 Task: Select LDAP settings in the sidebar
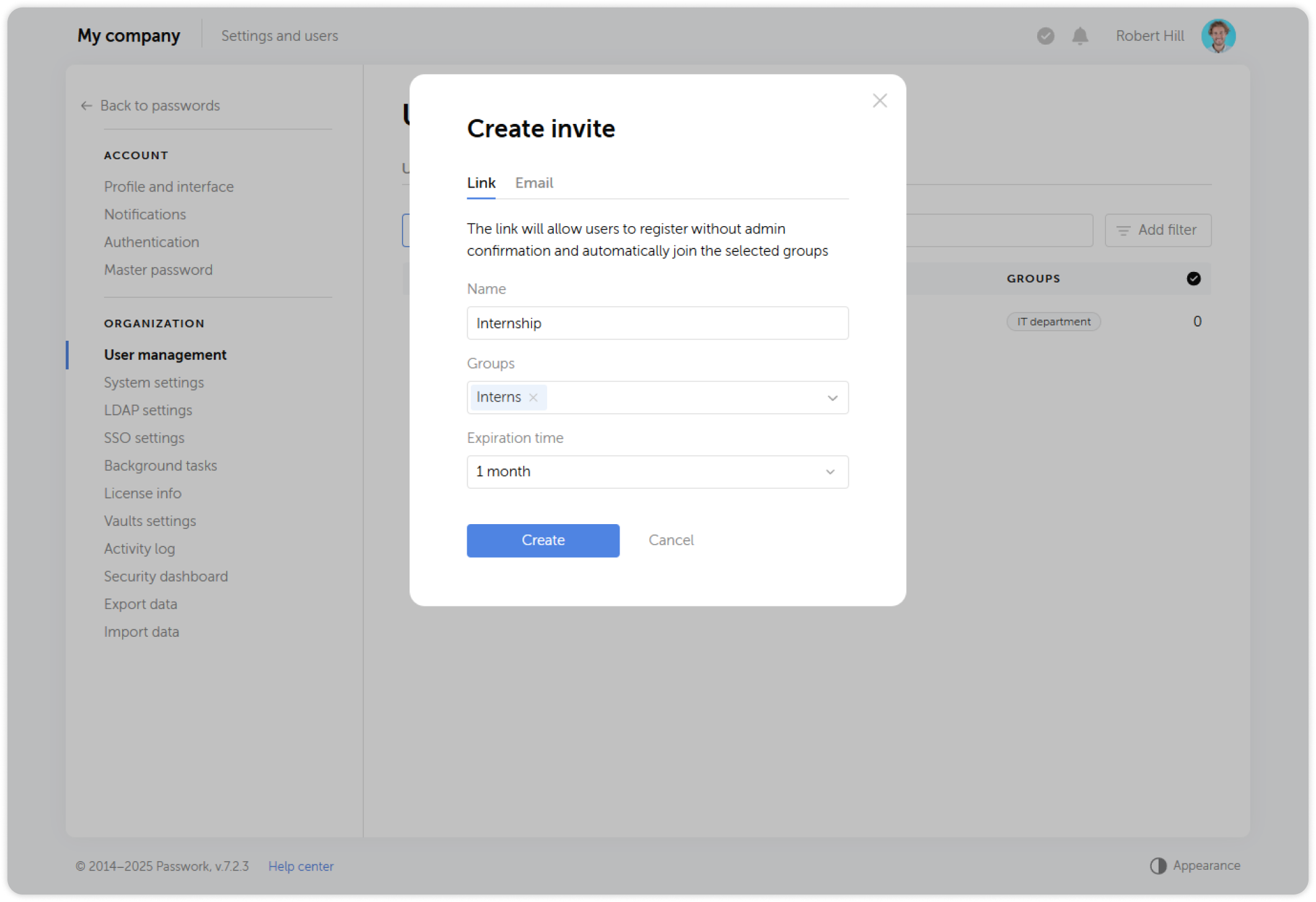[148, 409]
